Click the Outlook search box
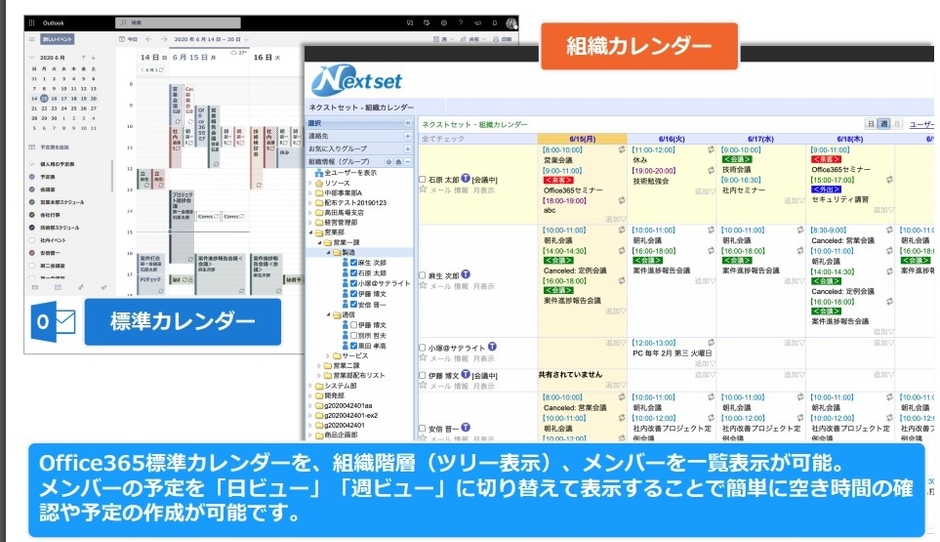Image resolution: width=940 pixels, height=542 pixels. (178, 23)
